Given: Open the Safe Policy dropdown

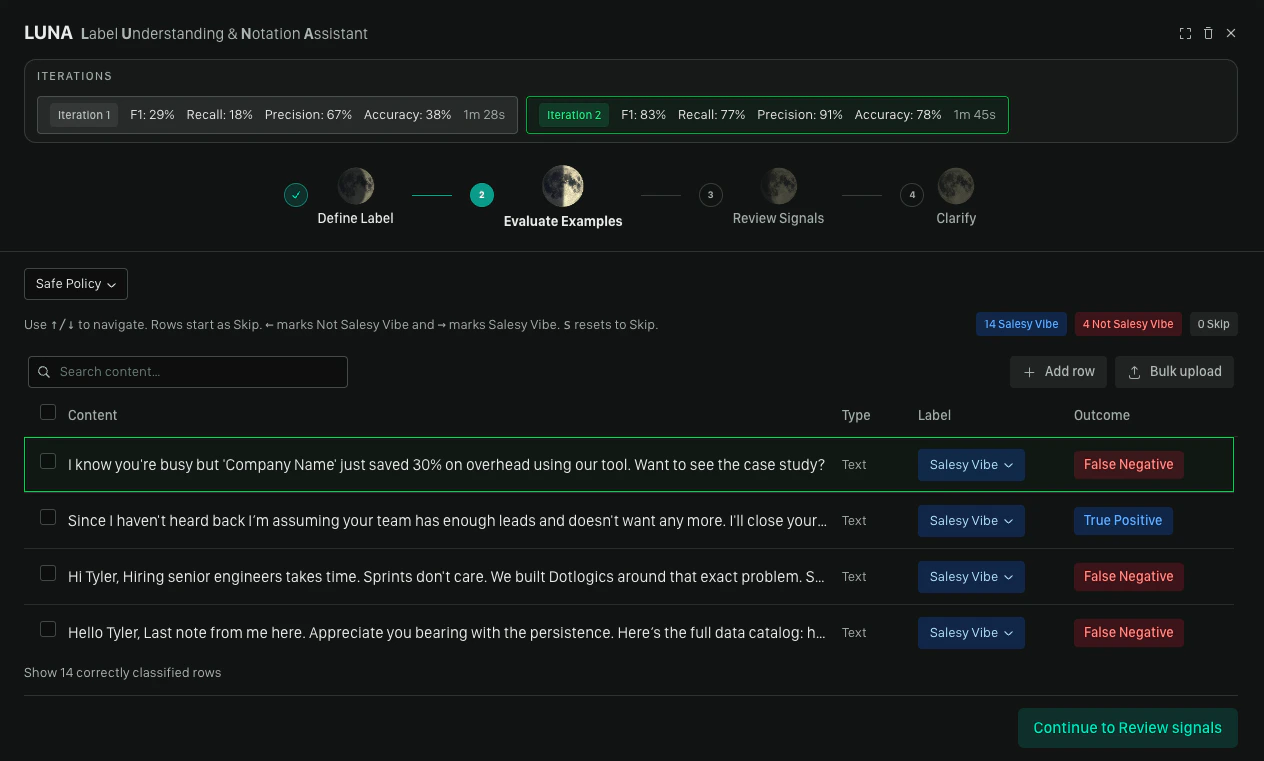Looking at the screenshot, I should [76, 284].
